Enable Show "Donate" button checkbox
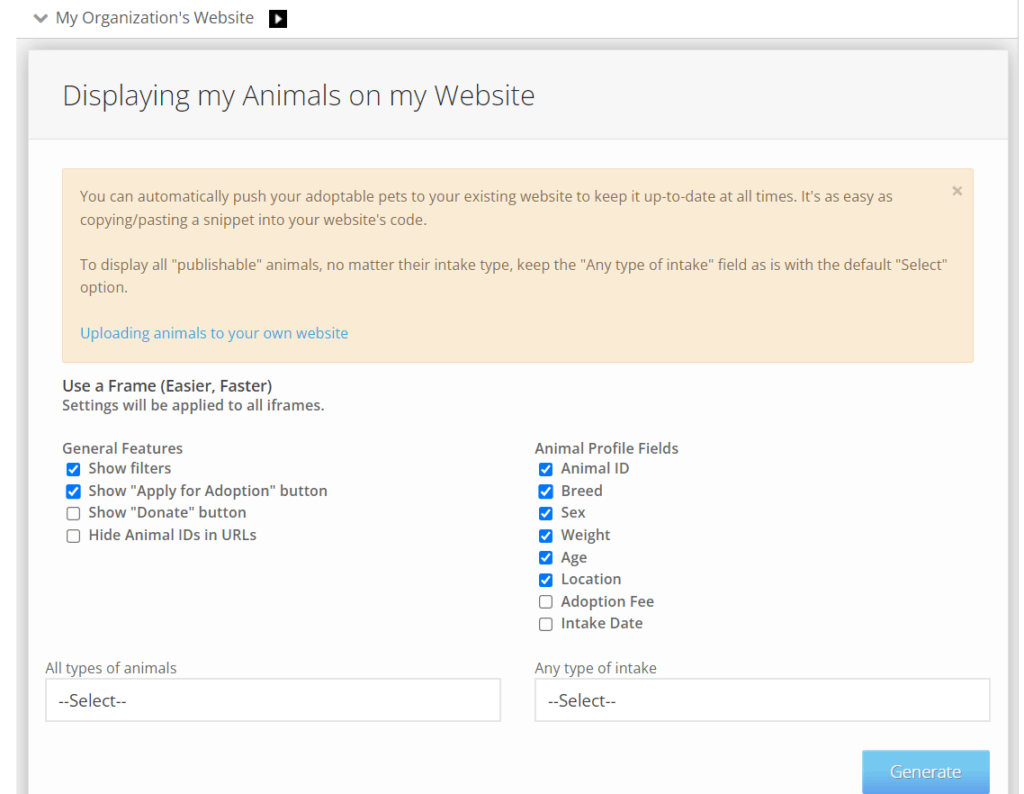This screenshot has width=1024, height=794. (x=73, y=514)
